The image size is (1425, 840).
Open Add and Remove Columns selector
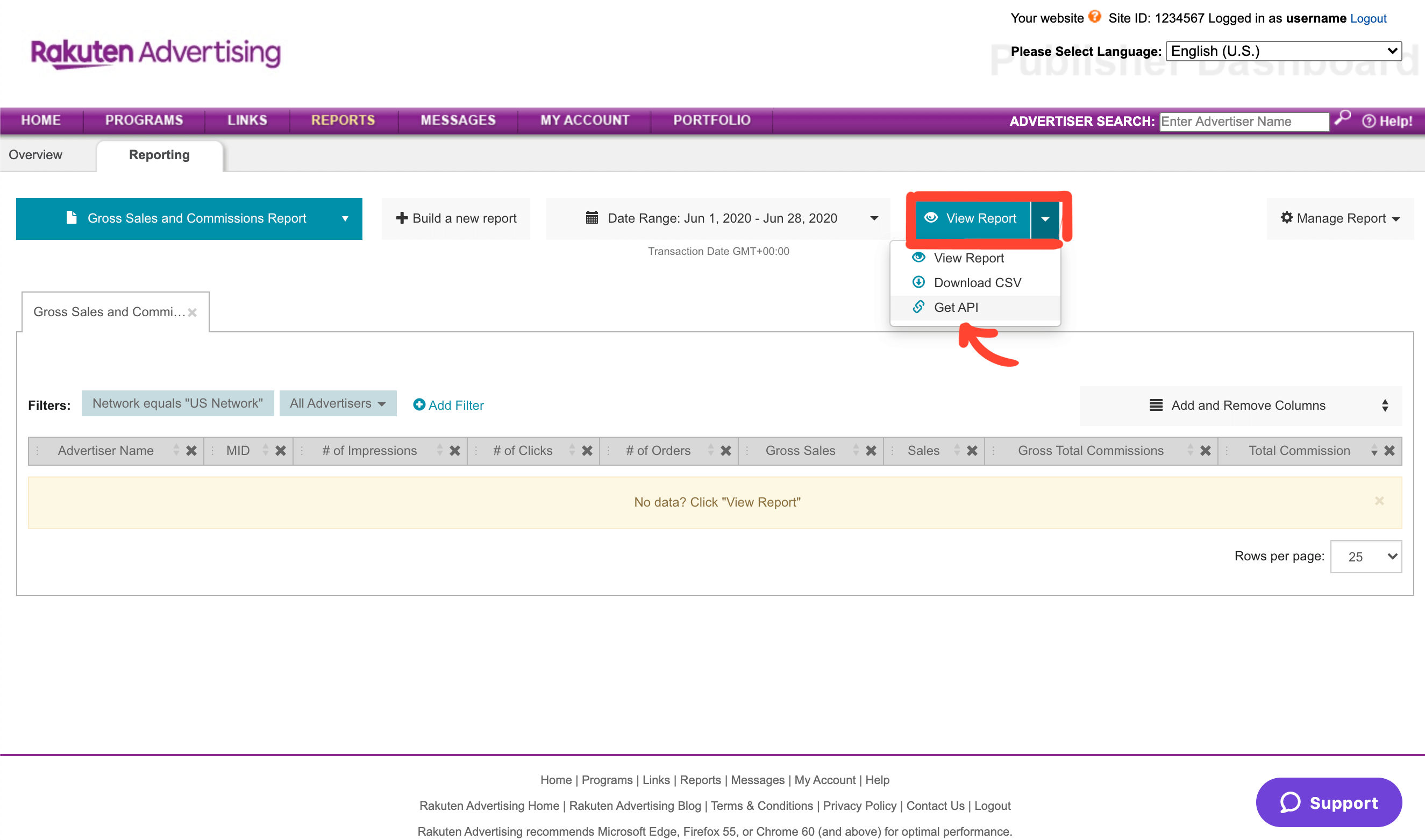(x=1241, y=406)
